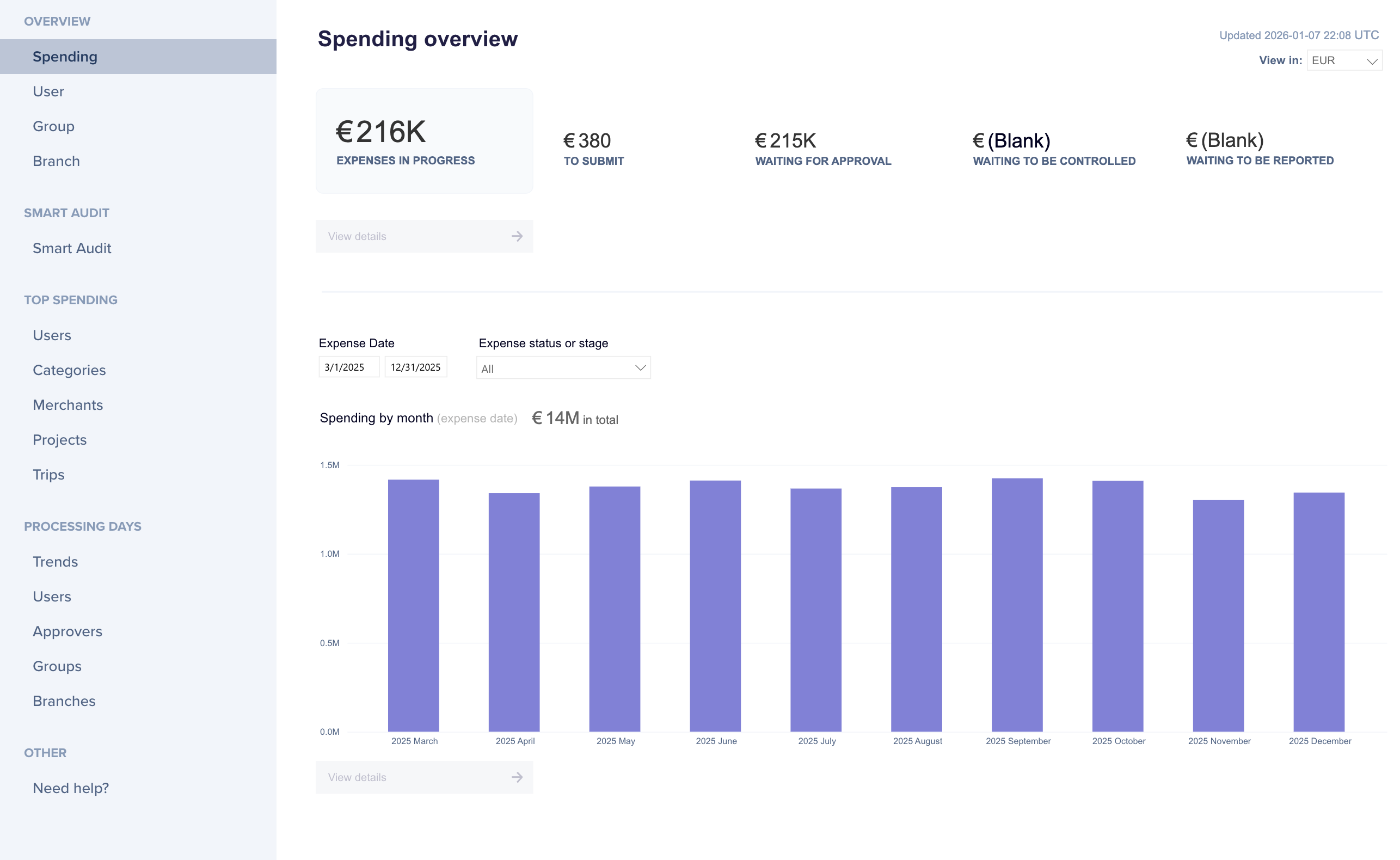The width and height of the screenshot is (1400, 860).
Task: Click the 2025 September spending bar
Action: pyautogui.click(x=1017, y=605)
